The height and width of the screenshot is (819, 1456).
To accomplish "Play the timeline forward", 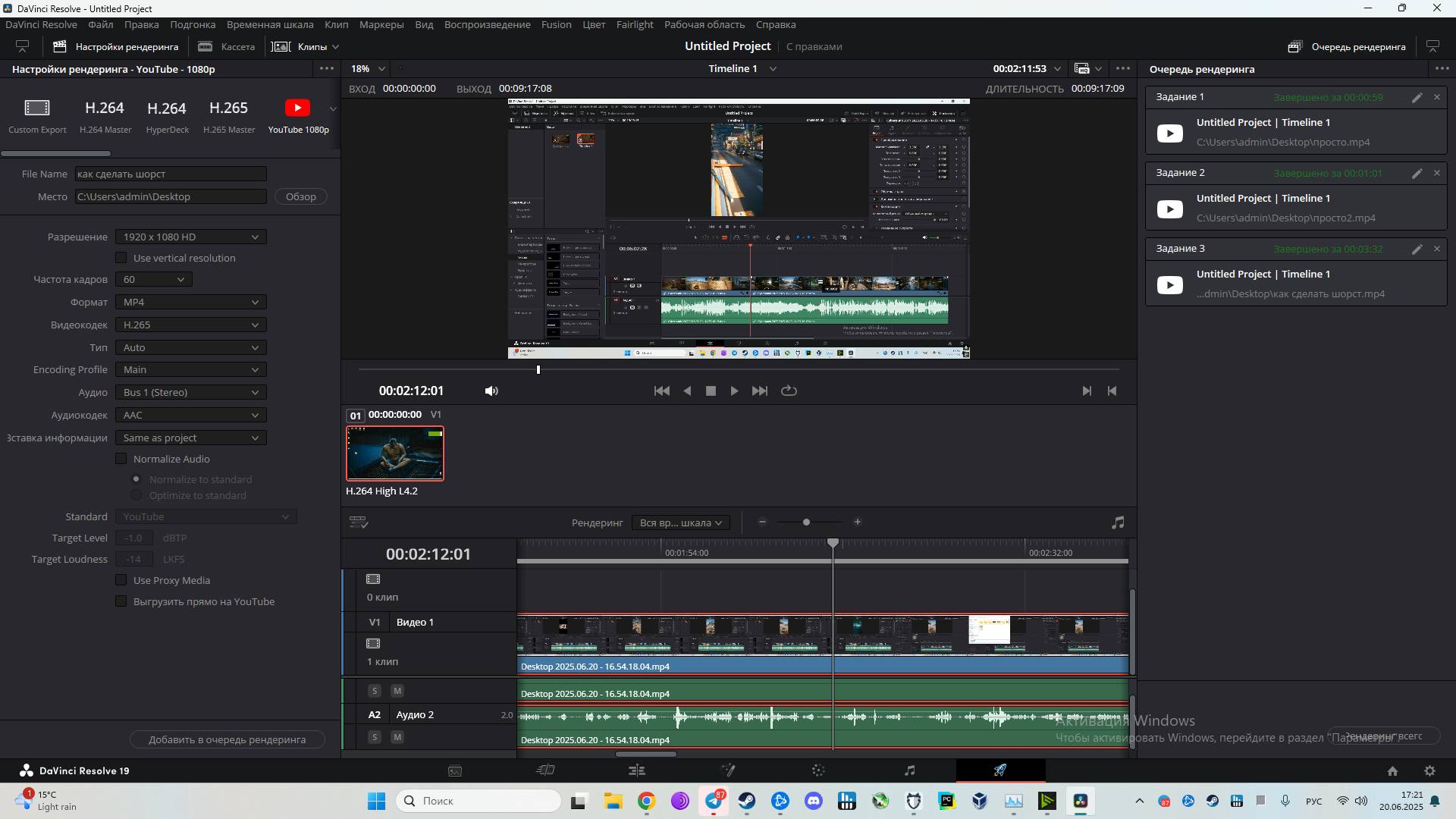I will [x=734, y=391].
